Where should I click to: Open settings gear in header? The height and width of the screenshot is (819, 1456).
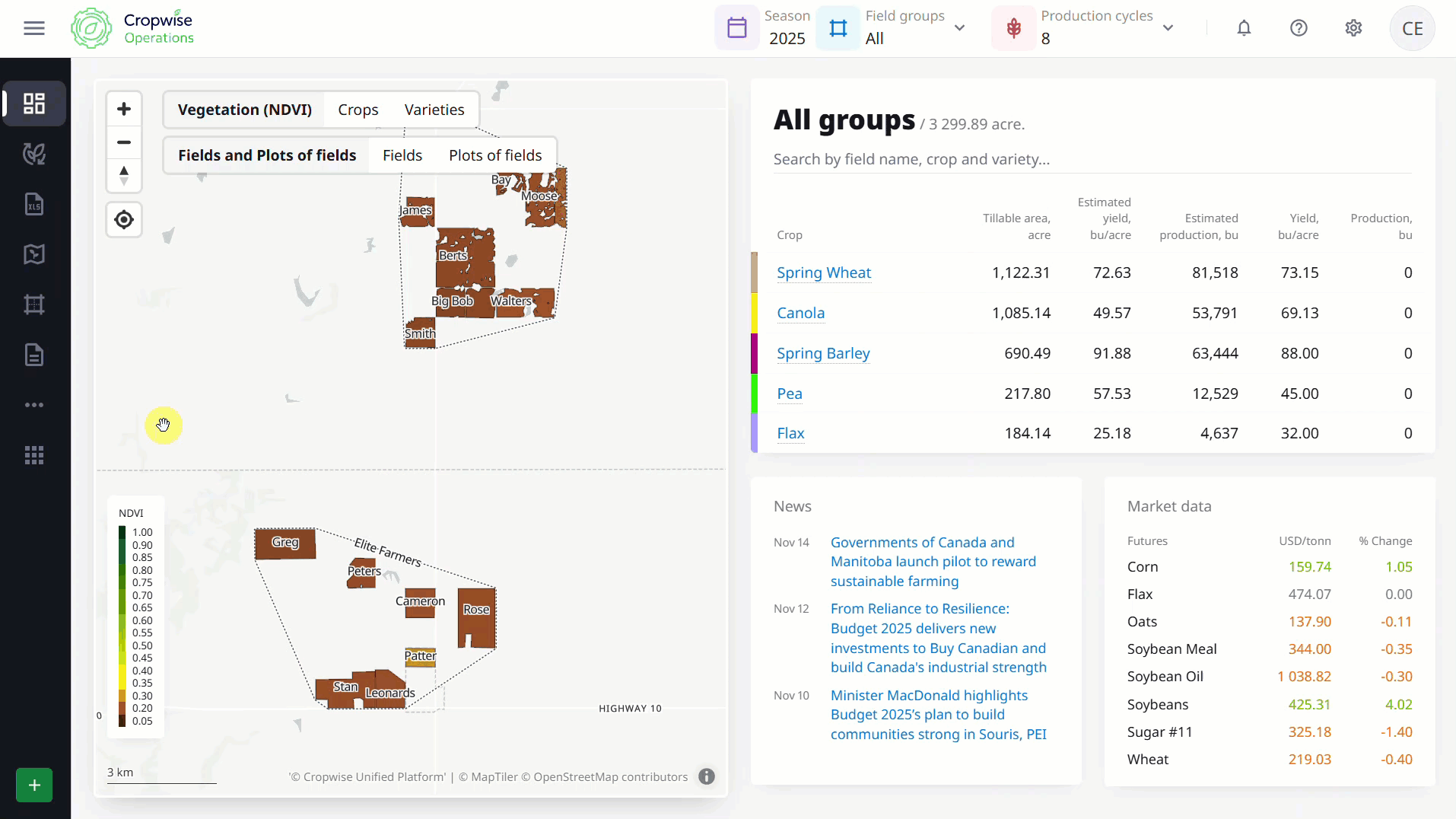coord(1353,28)
